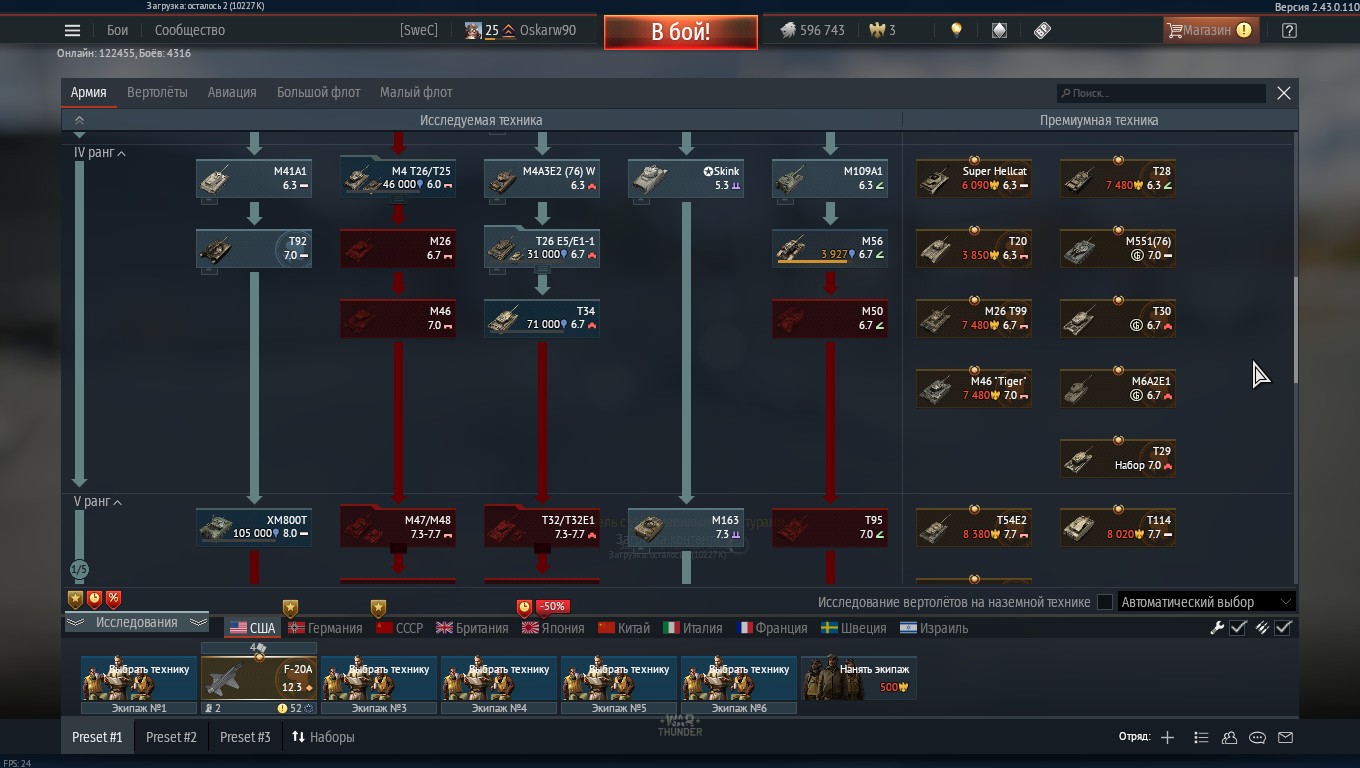Switch to the Вертолёты tab
Screen dimensions: 1360x768
pyautogui.click(x=157, y=92)
